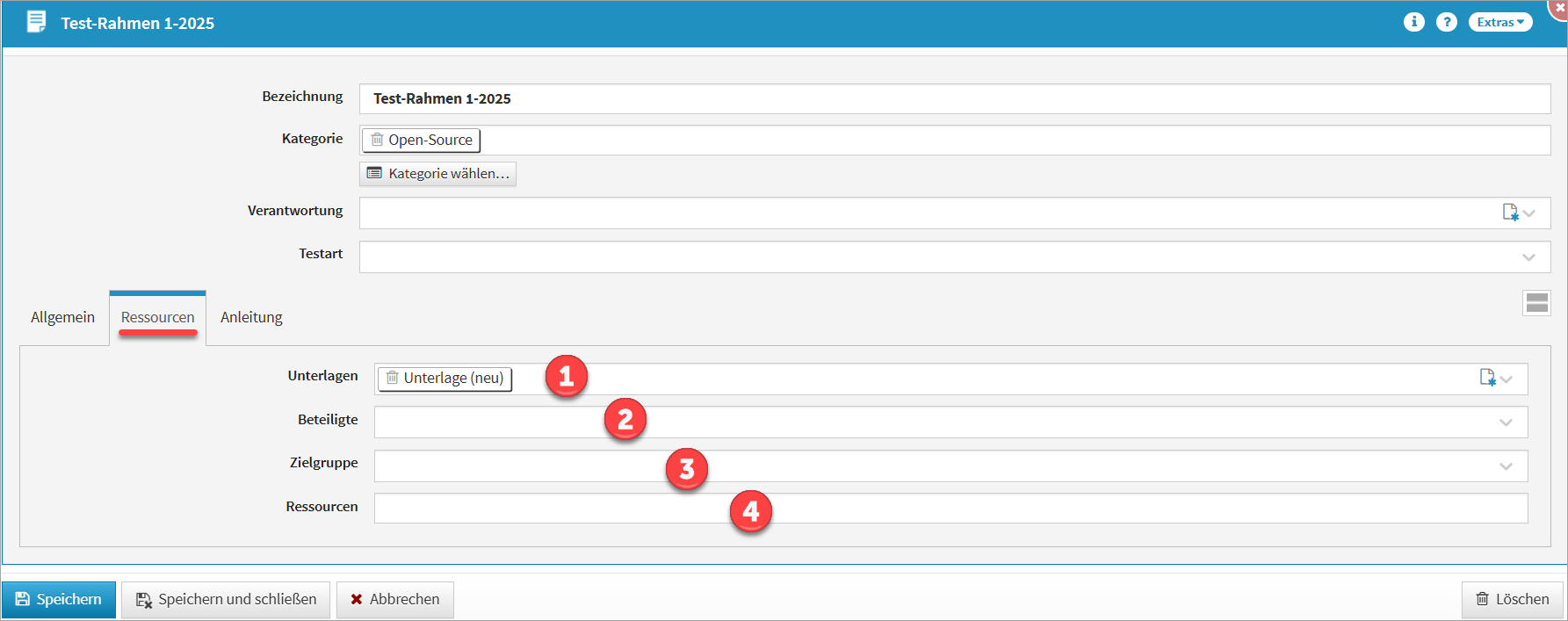This screenshot has width=1568, height=621.
Task: Click the Löschen button
Action: point(1512,599)
